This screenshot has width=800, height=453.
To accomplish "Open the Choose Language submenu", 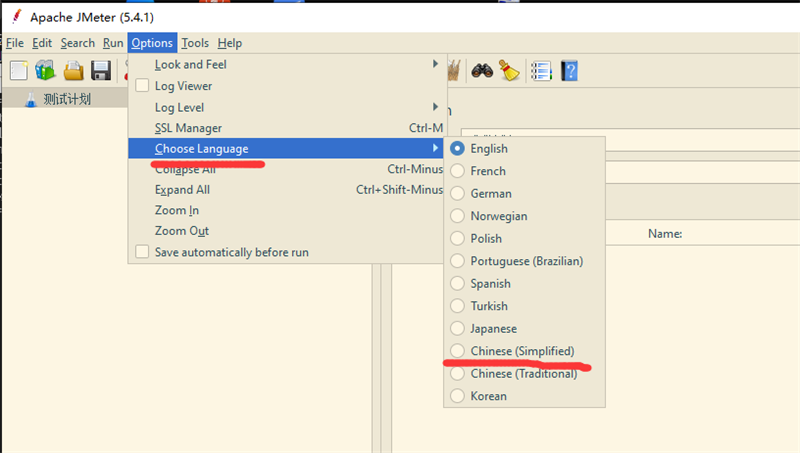I will pyautogui.click(x=286, y=148).
